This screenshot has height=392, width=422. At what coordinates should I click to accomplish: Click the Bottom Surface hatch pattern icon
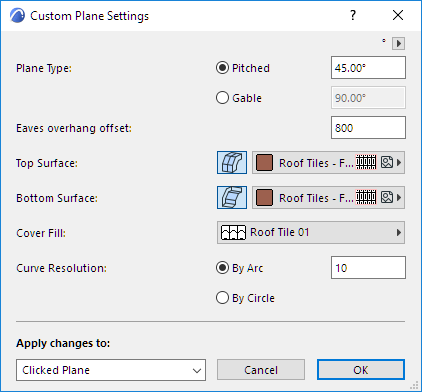coord(366,197)
